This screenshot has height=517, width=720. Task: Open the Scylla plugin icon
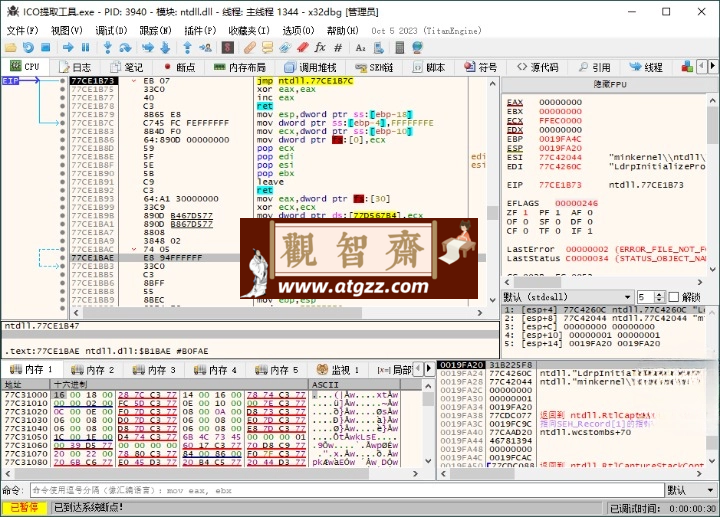[228, 47]
